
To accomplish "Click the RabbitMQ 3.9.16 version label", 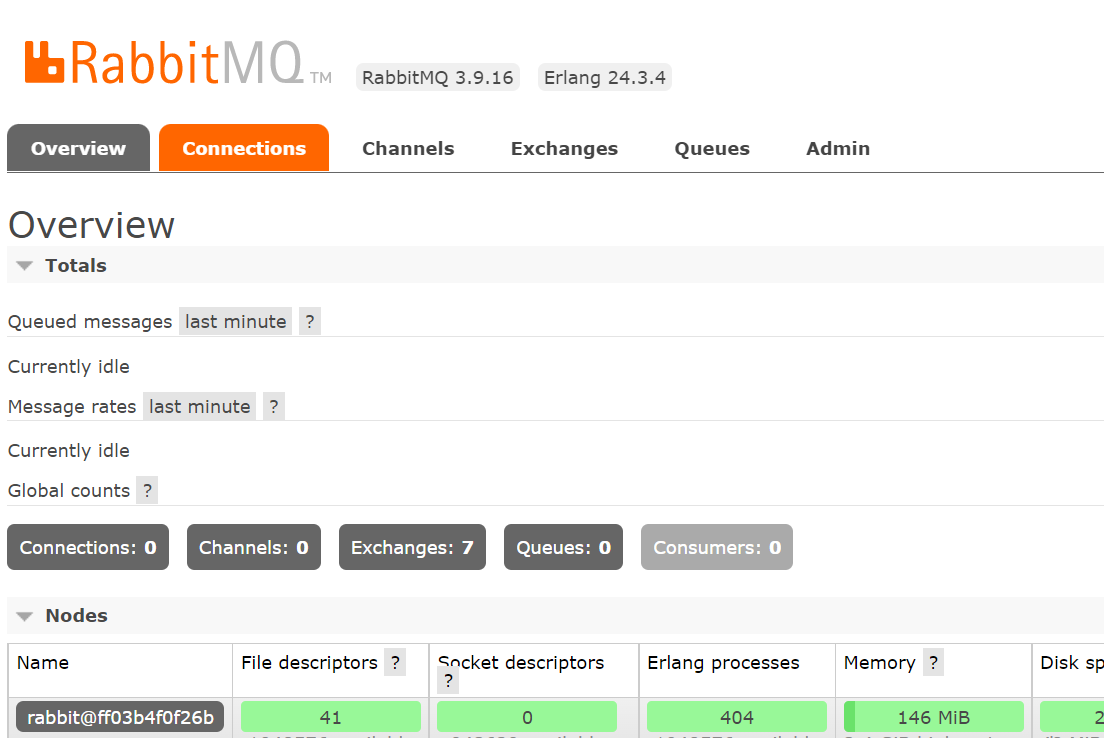I will (437, 77).
